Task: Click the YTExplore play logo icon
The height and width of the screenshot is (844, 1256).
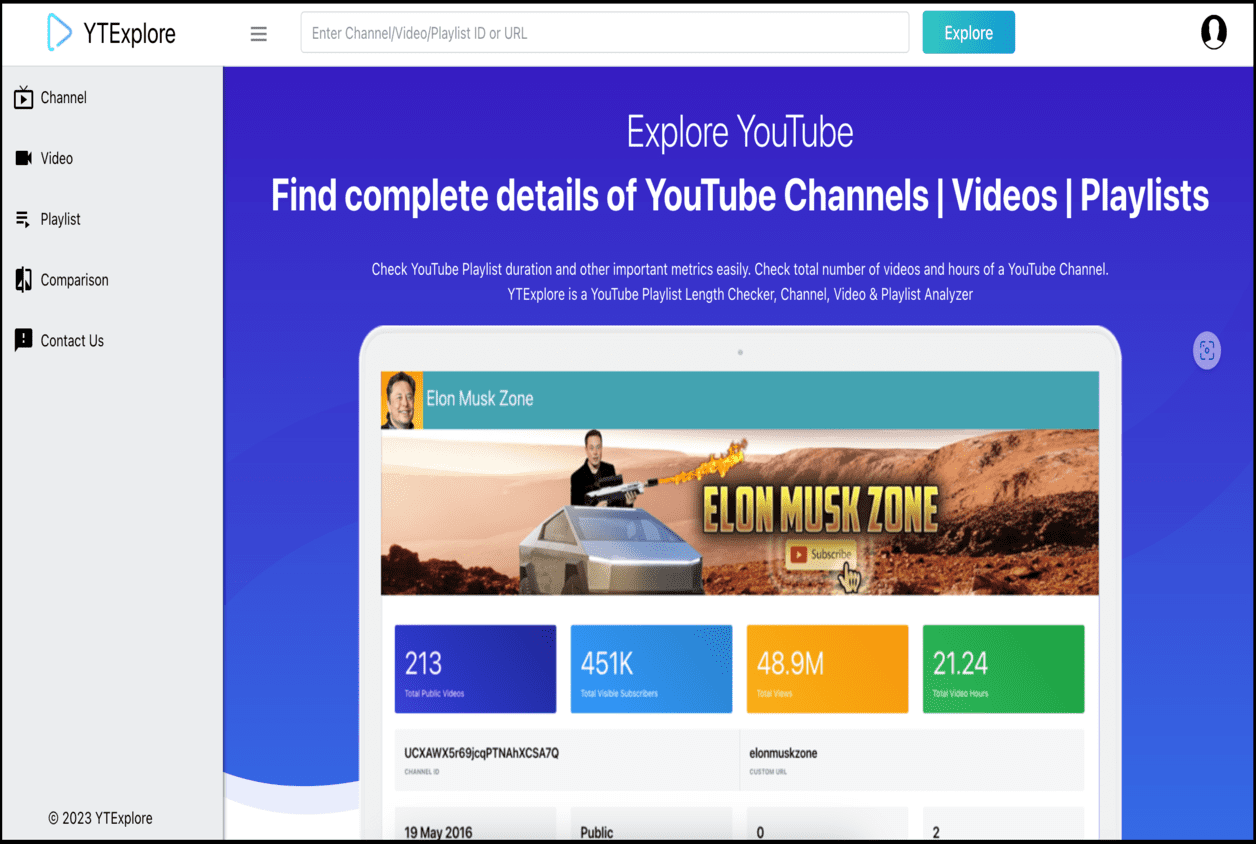Action: (x=59, y=33)
